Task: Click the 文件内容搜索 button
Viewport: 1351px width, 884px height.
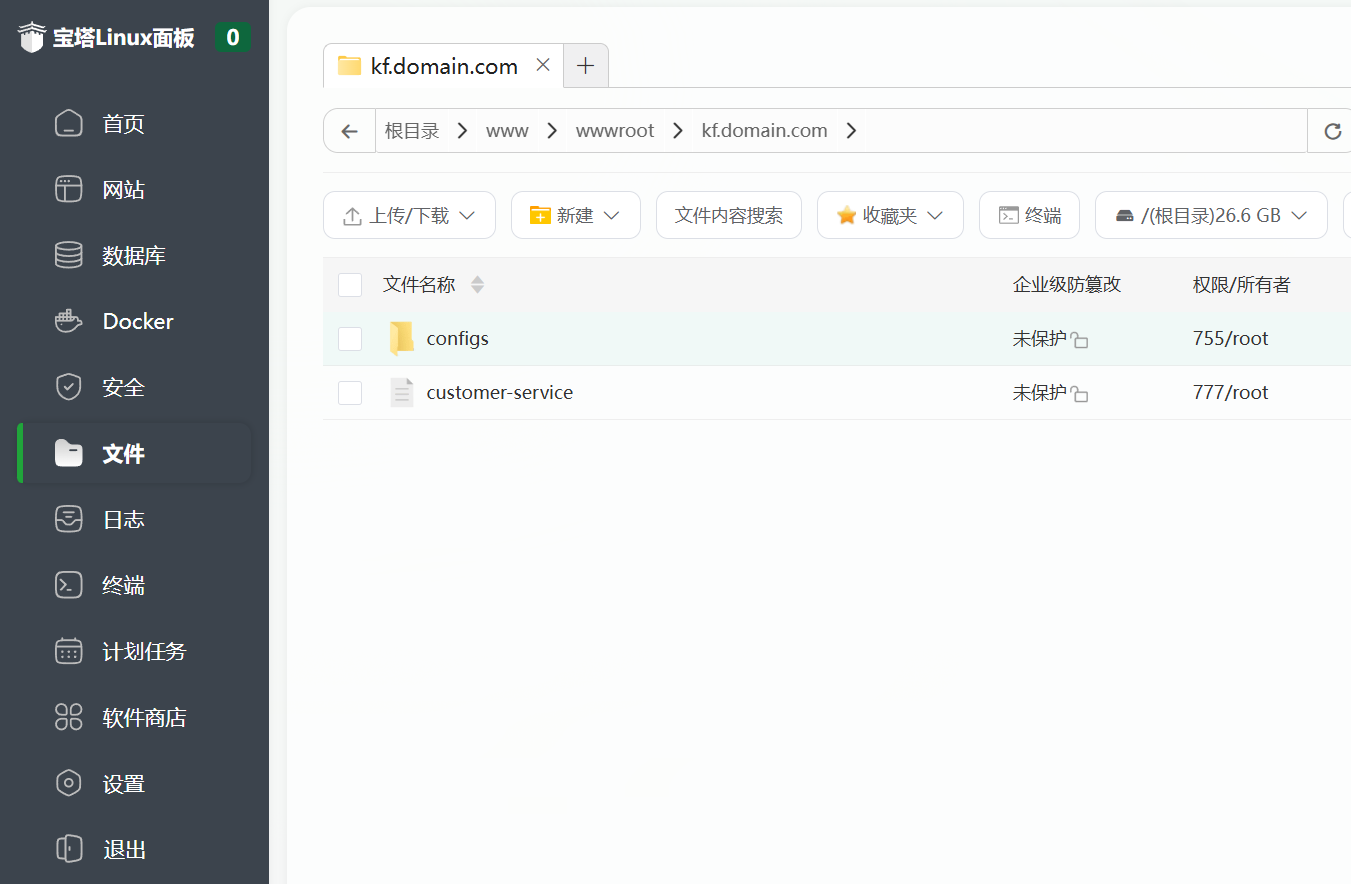Action: (728, 215)
